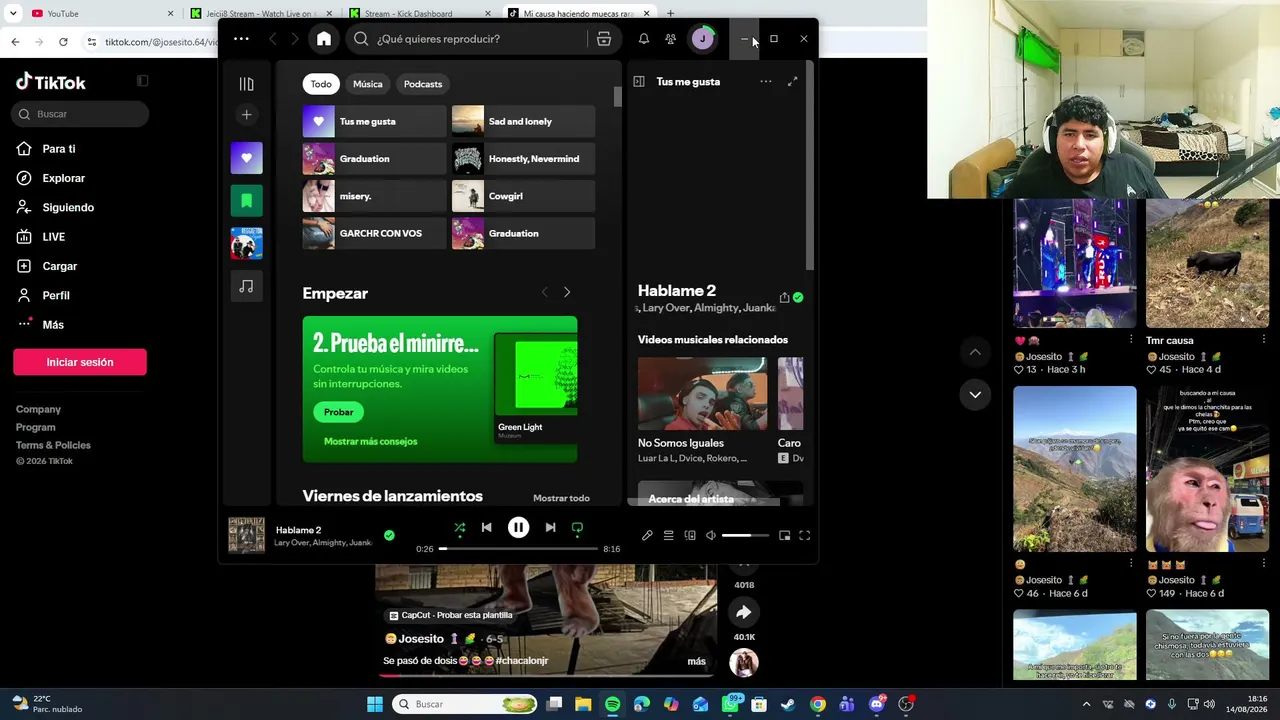Toggle shuffle in the Spotify player

[x=459, y=527]
